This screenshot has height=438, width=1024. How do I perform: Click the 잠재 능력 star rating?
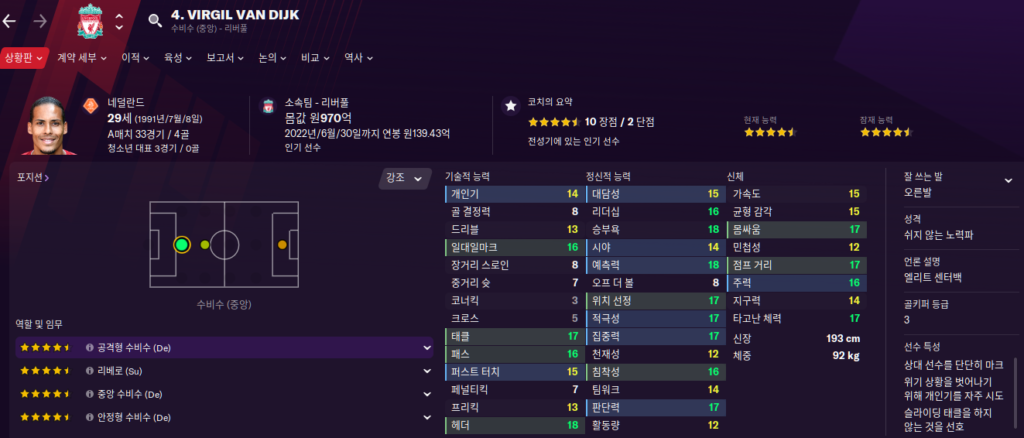coord(886,133)
